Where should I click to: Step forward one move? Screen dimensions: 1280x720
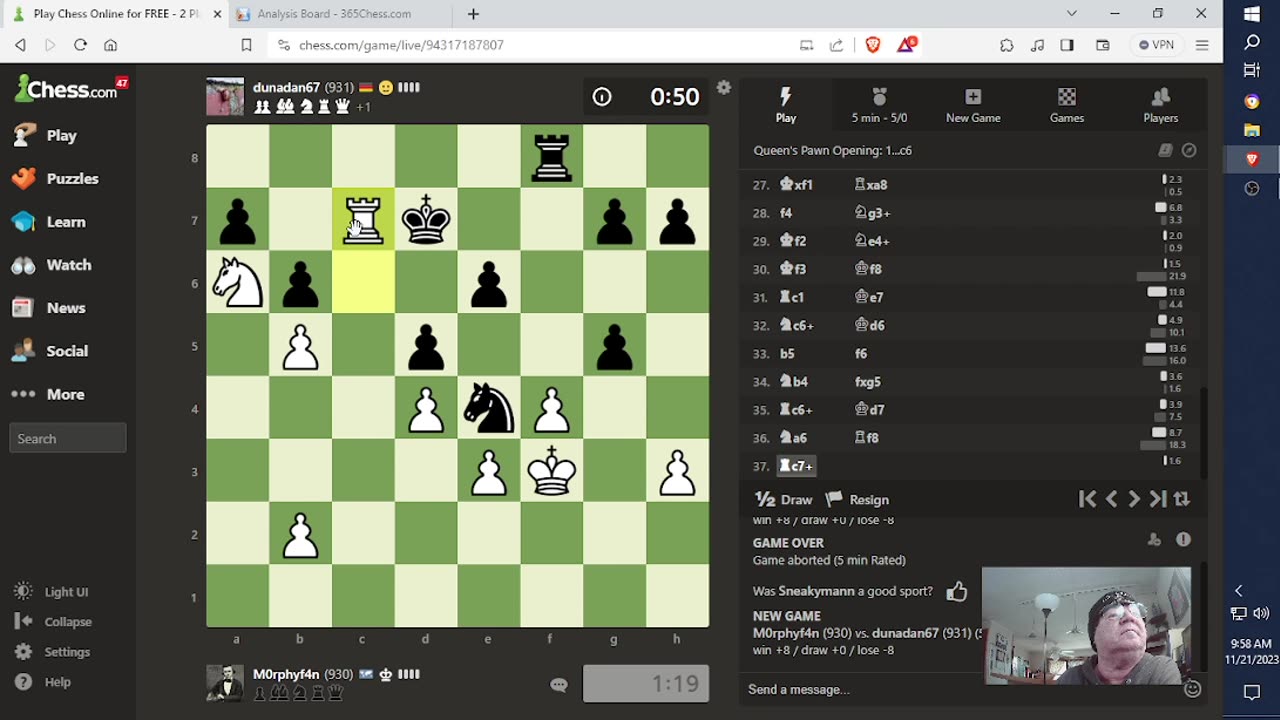(1134, 499)
